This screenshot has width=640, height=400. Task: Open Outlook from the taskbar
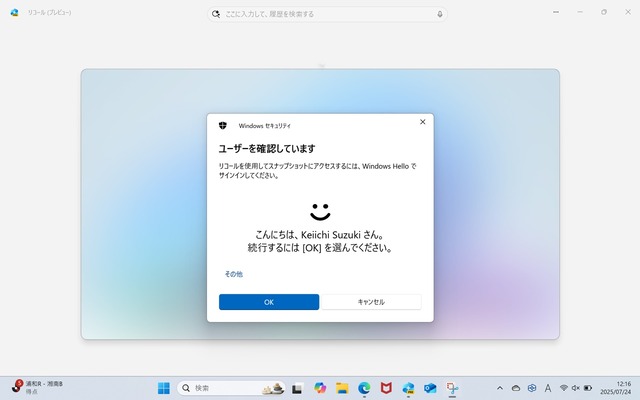[x=430, y=388]
